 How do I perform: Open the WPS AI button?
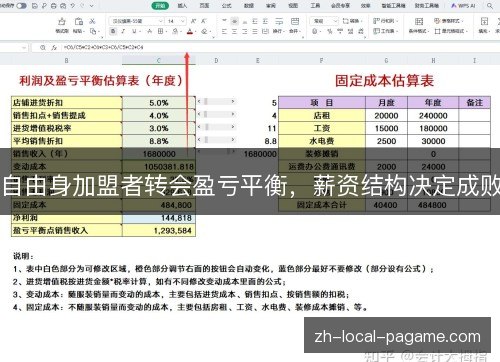pos(463,6)
